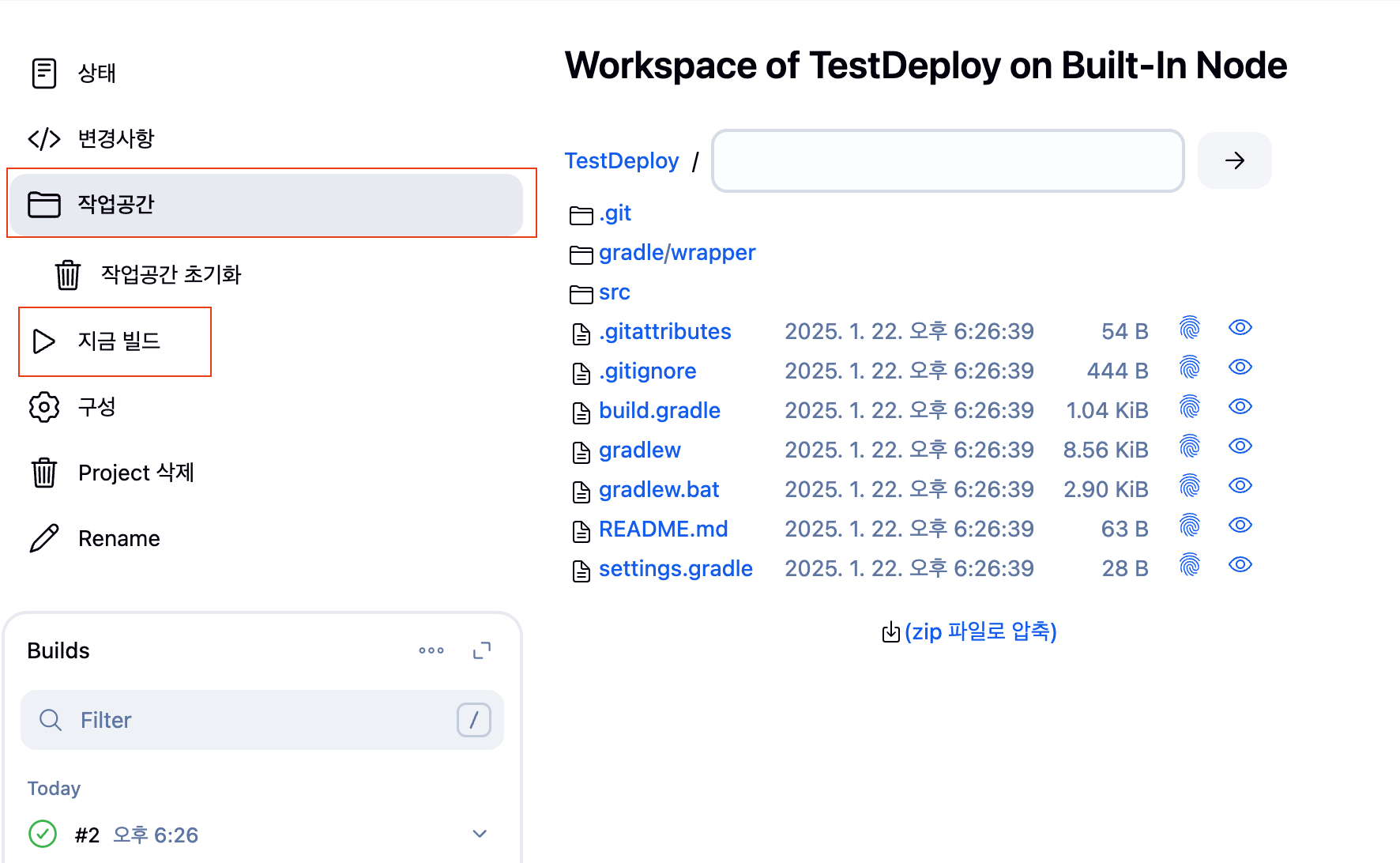Click the trash icon for 작업공간 초기화

pos(68,274)
